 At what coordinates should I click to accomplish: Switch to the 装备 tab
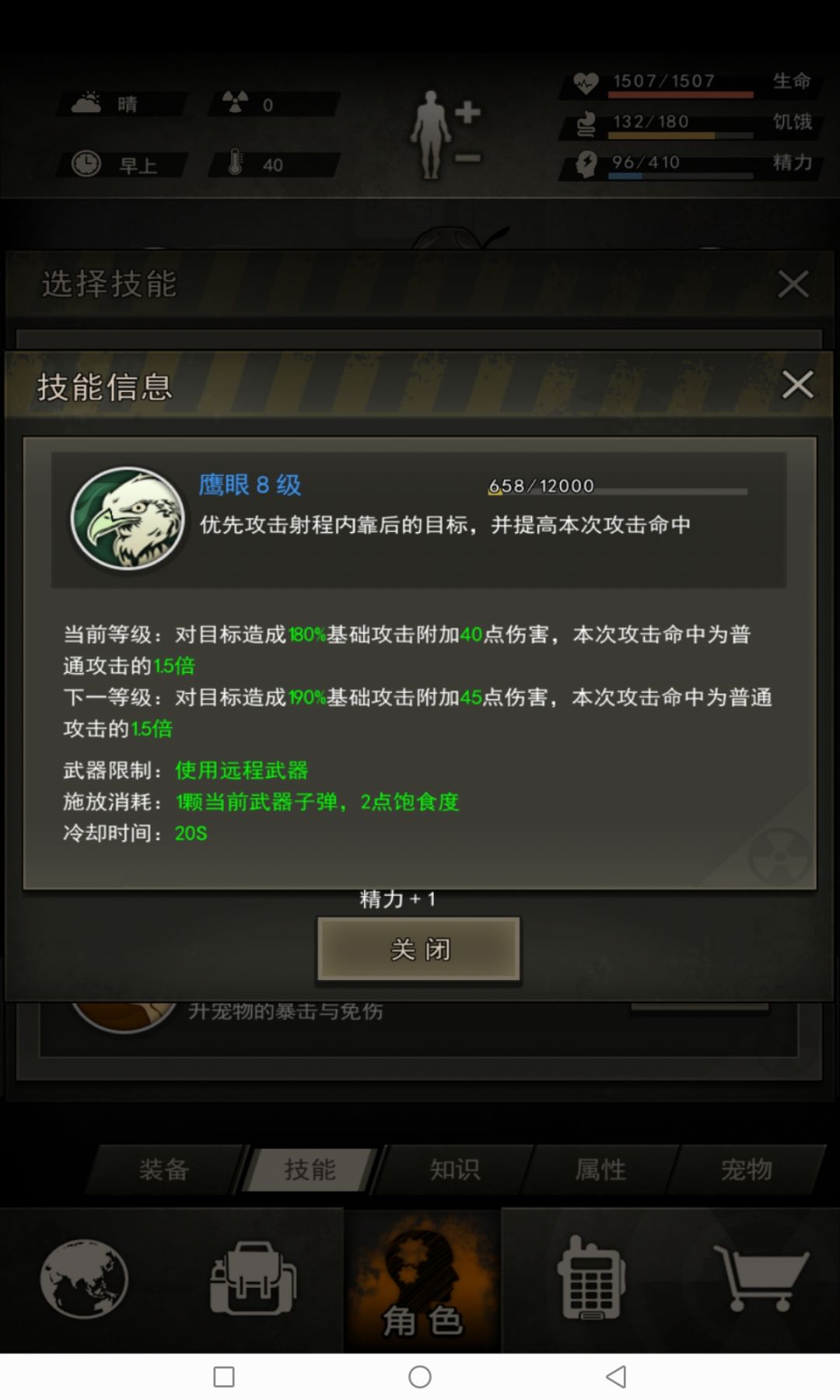pos(164,1169)
